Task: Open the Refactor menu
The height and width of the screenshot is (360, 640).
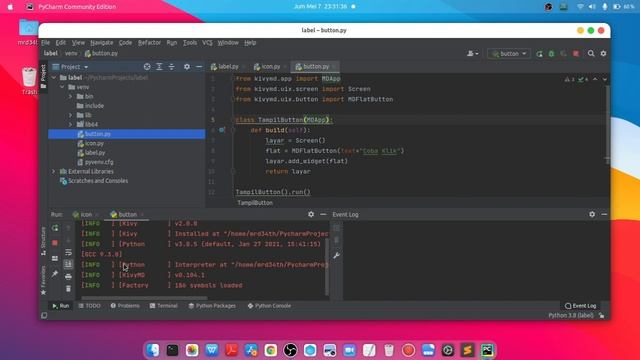Action: coord(149,42)
